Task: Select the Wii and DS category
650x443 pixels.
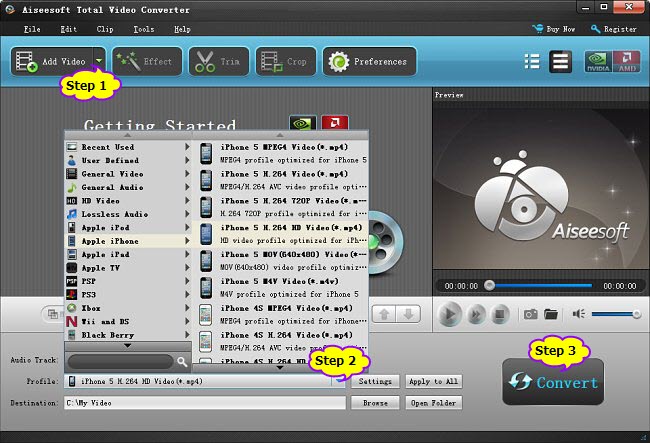Action: (x=128, y=322)
